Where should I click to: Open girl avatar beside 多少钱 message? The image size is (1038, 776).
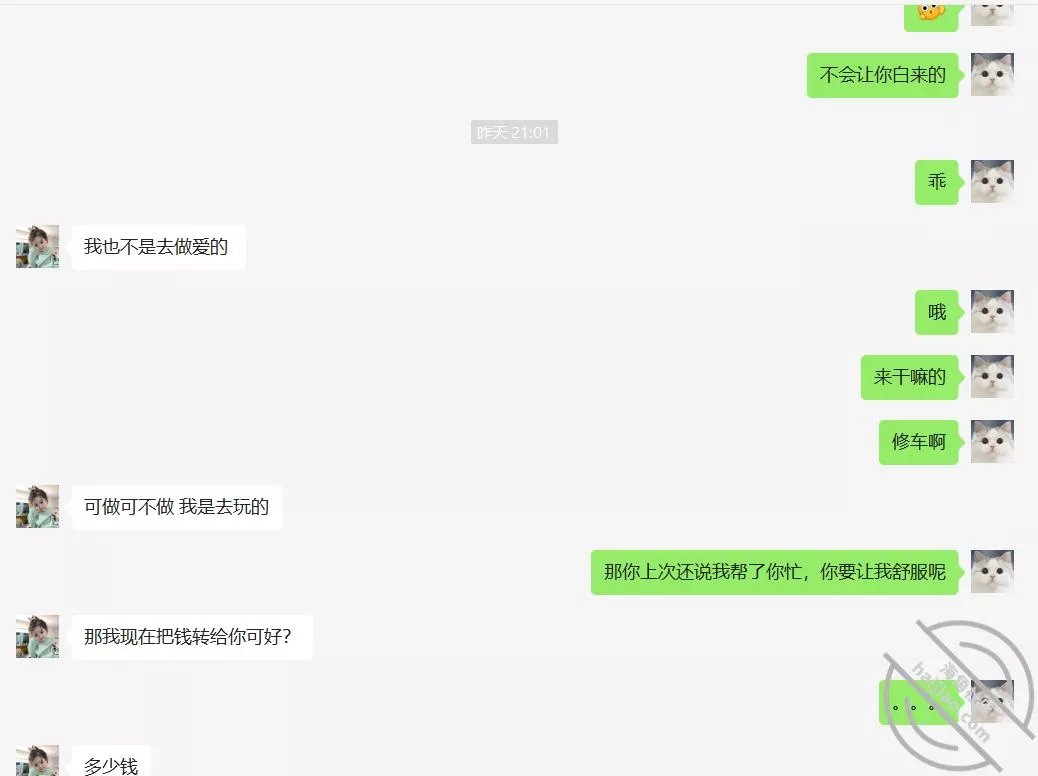[x=37, y=761]
